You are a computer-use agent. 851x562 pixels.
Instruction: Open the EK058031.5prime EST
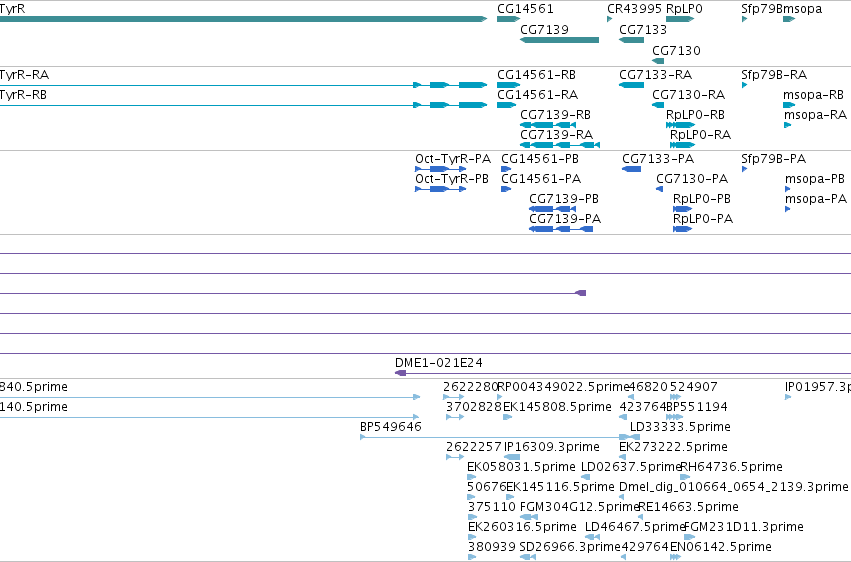pyautogui.click(x=471, y=477)
